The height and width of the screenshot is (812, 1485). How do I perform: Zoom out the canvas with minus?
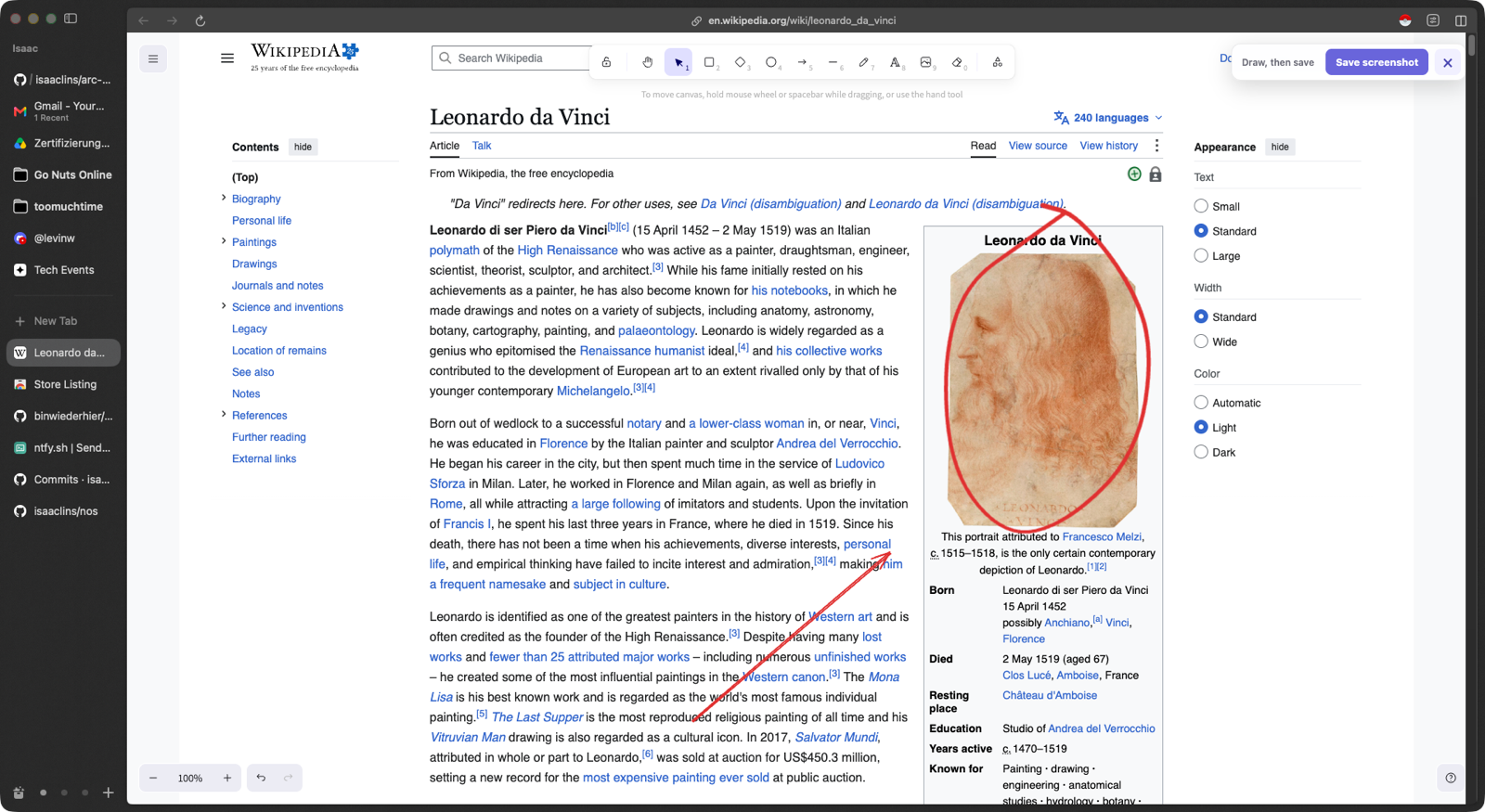[153, 778]
